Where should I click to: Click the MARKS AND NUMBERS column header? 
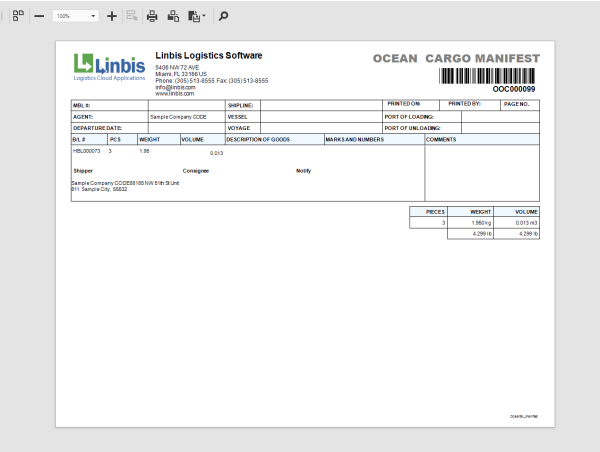[x=374, y=139]
